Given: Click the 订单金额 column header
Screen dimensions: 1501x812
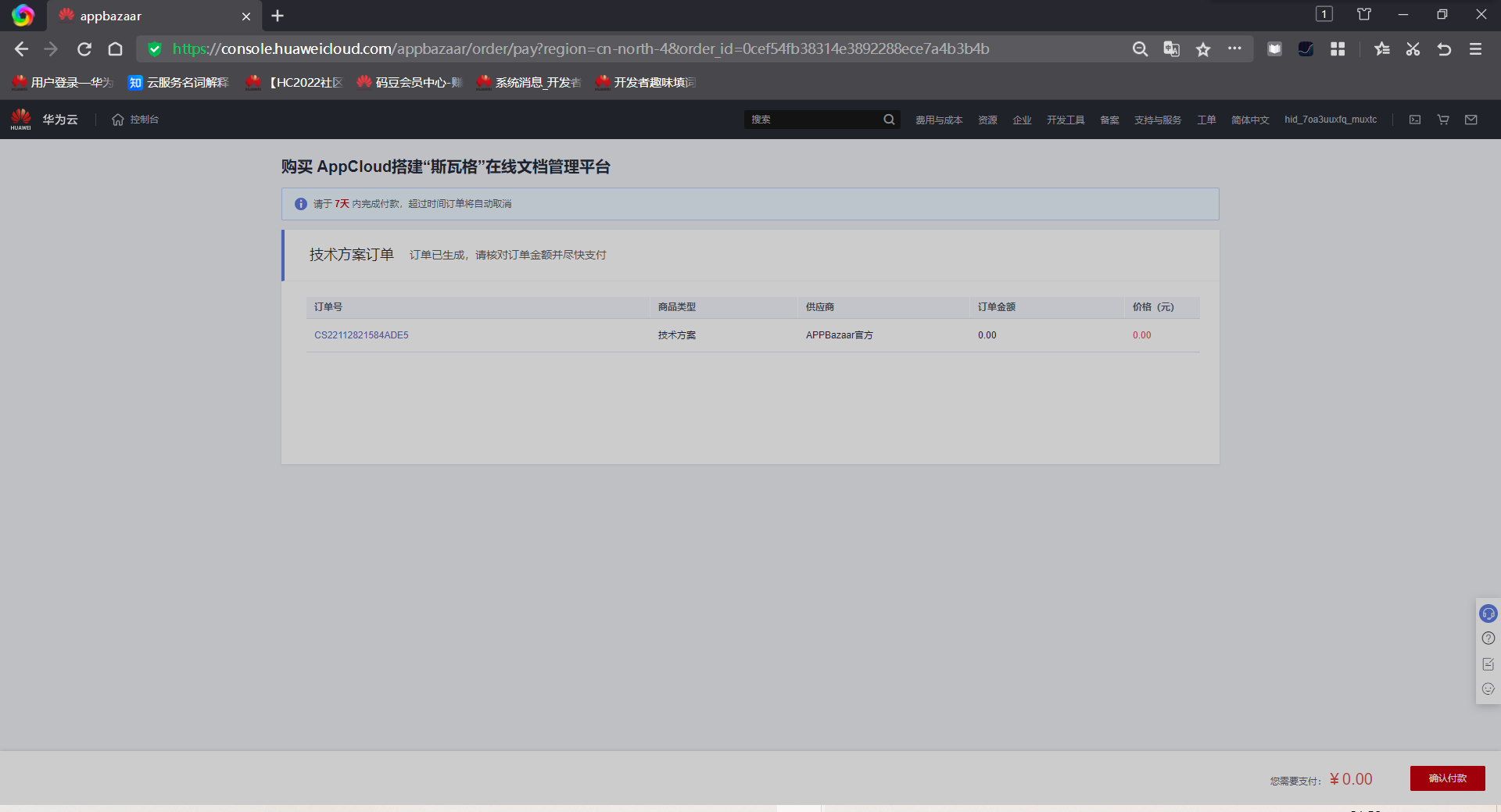Looking at the screenshot, I should (x=997, y=307).
